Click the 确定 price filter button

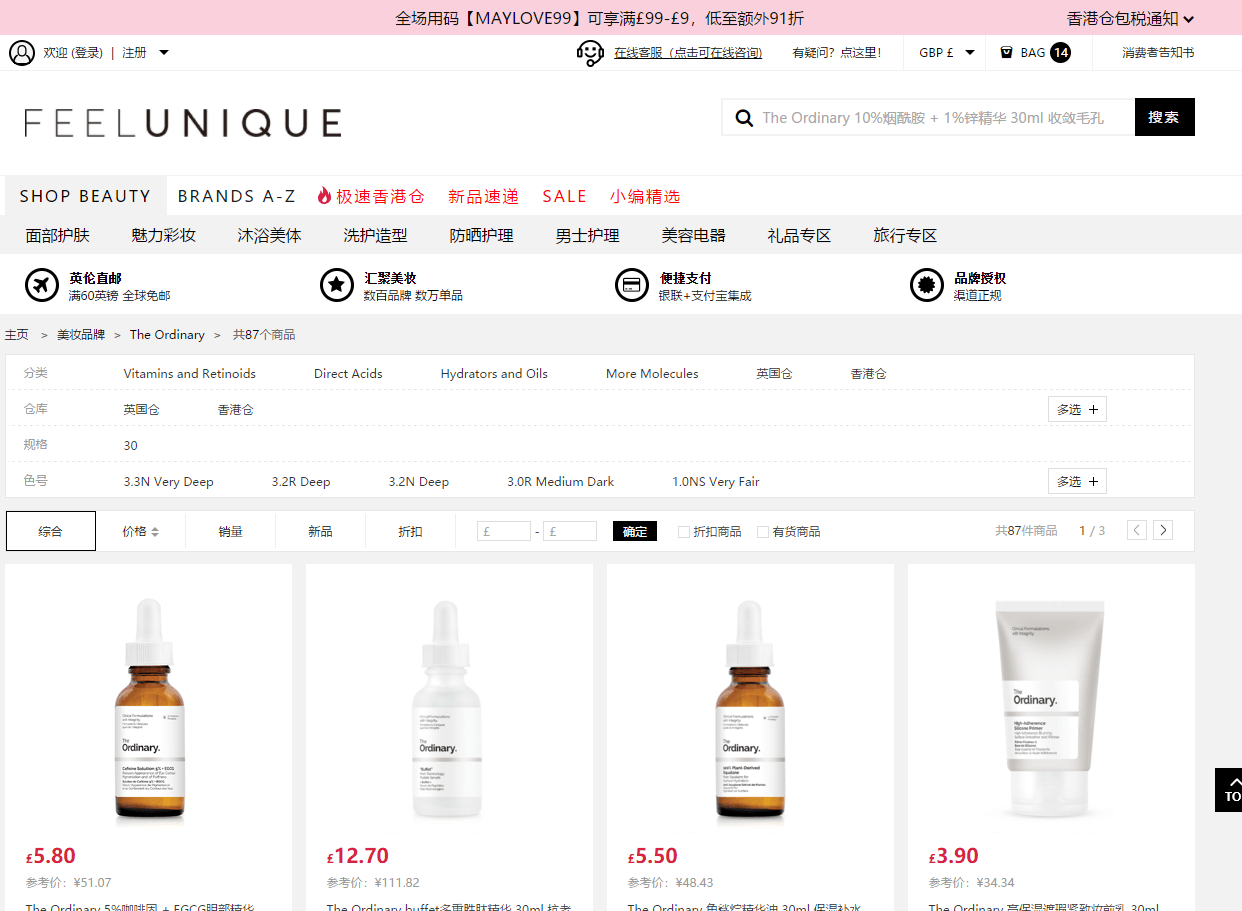(635, 532)
